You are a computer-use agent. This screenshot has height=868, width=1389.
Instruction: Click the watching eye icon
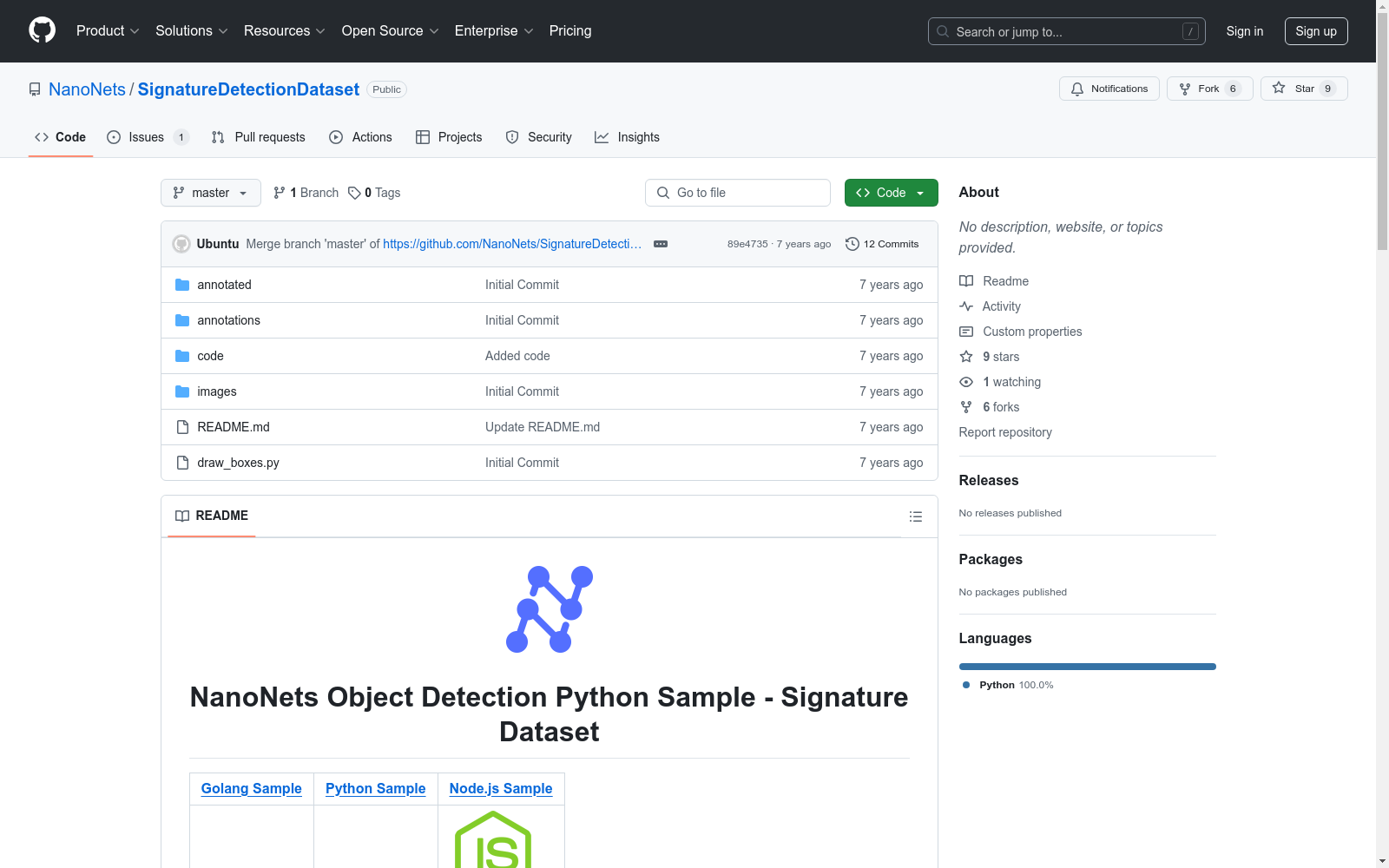pos(966,382)
